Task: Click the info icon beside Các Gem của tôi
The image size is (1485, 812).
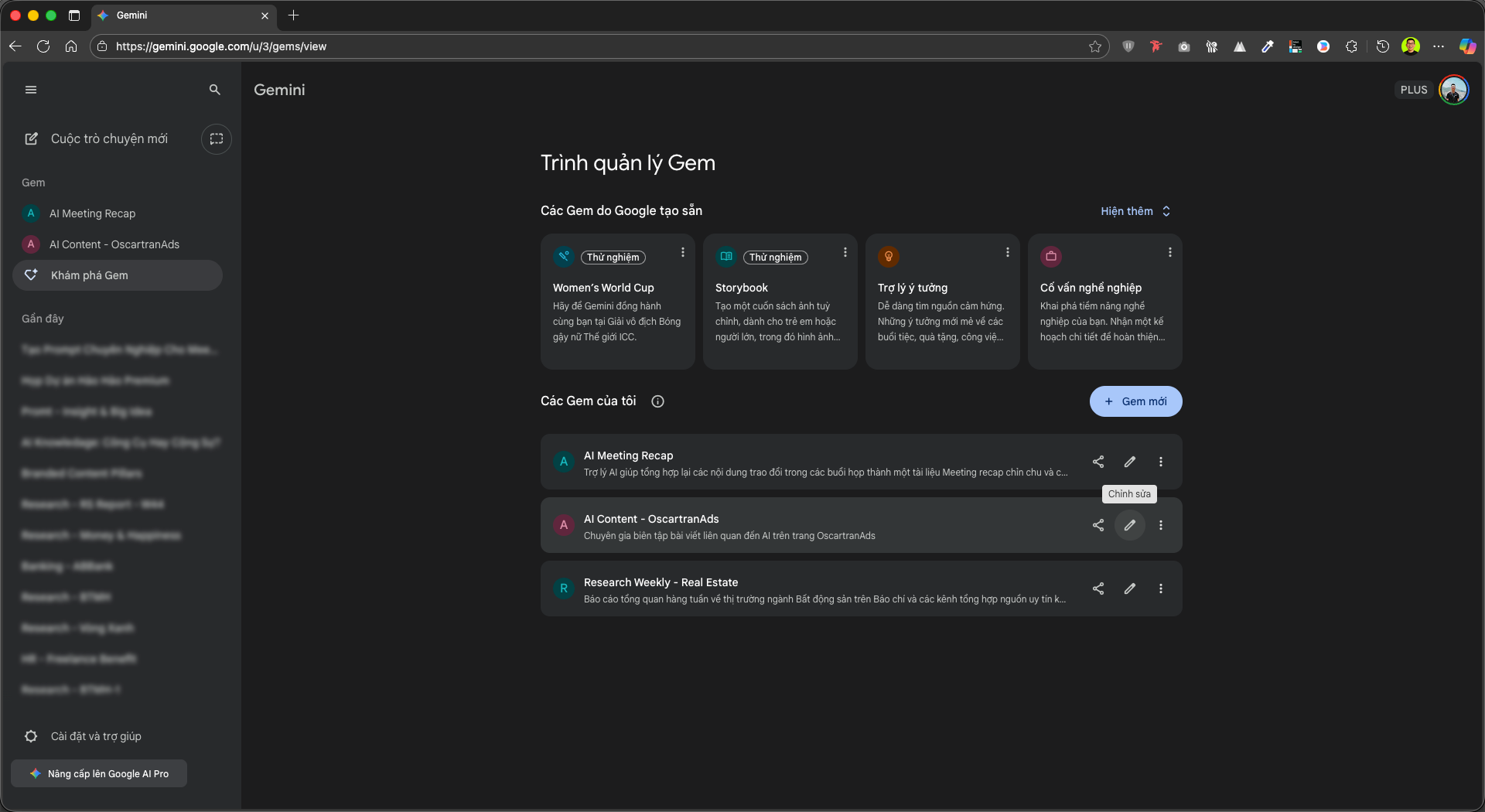Action: 657,401
